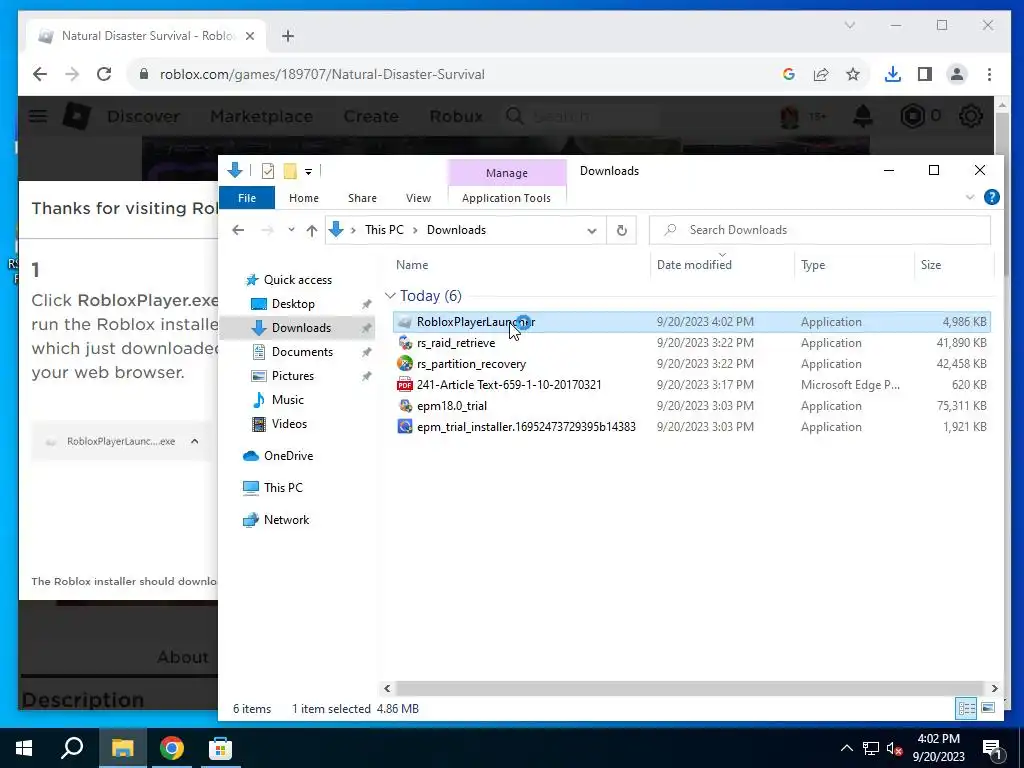The image size is (1024, 768).
Task: Click the Robux balance icon
Action: (912, 116)
